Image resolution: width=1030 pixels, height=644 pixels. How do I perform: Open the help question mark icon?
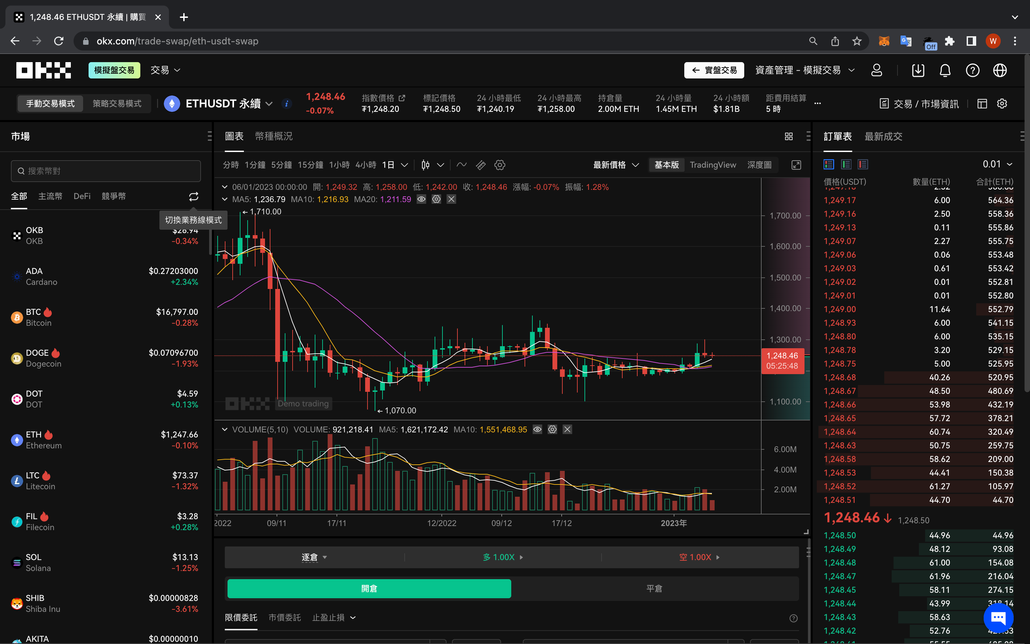pos(972,70)
